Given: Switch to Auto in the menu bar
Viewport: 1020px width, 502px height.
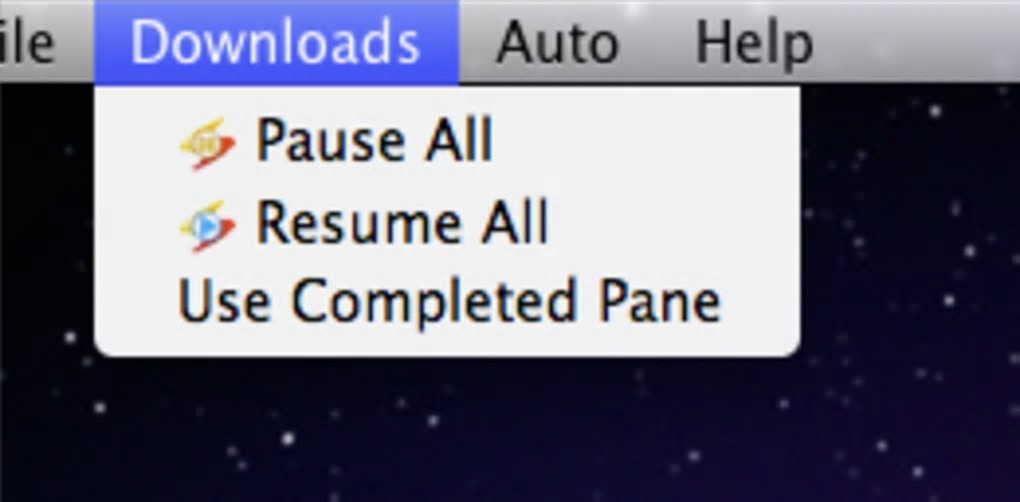Looking at the screenshot, I should [x=557, y=43].
